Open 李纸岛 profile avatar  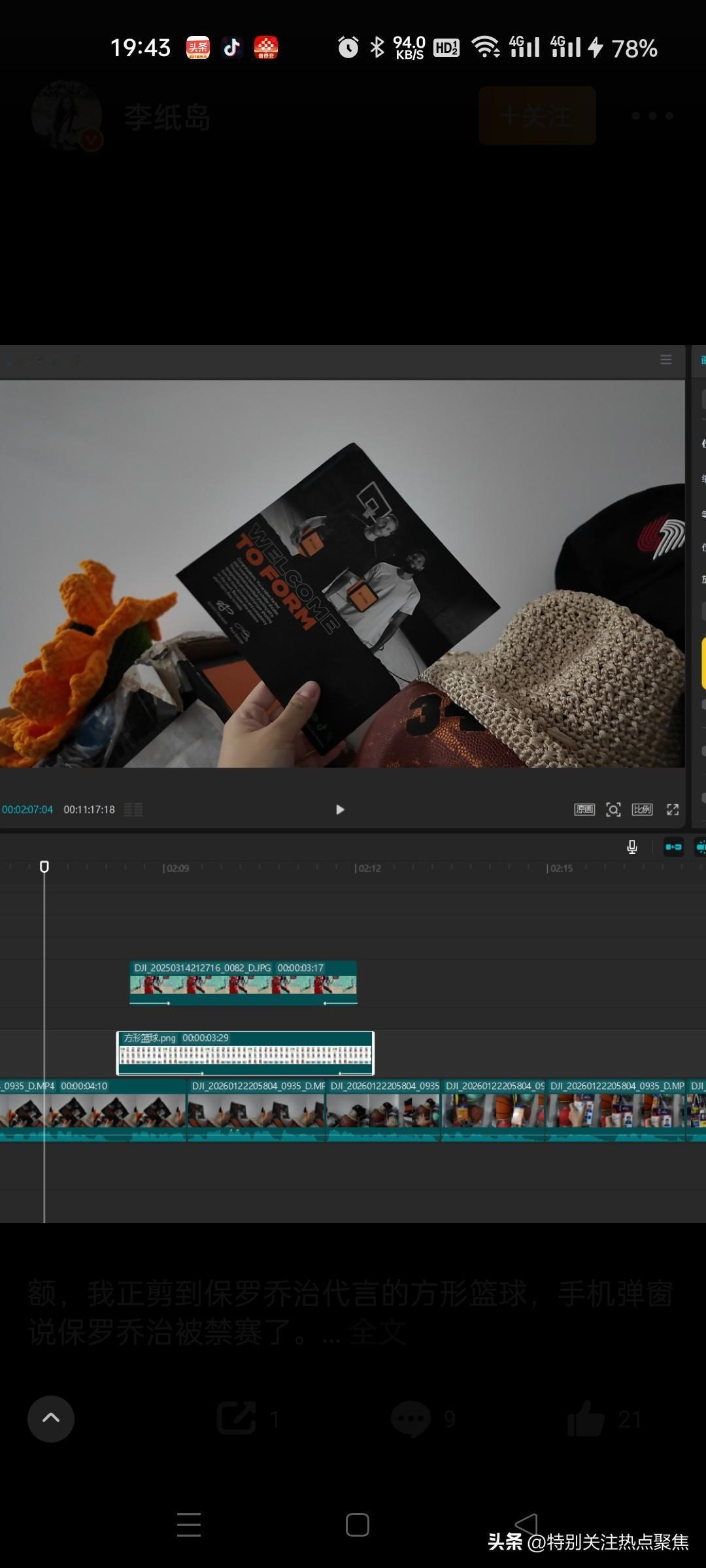coord(67,116)
